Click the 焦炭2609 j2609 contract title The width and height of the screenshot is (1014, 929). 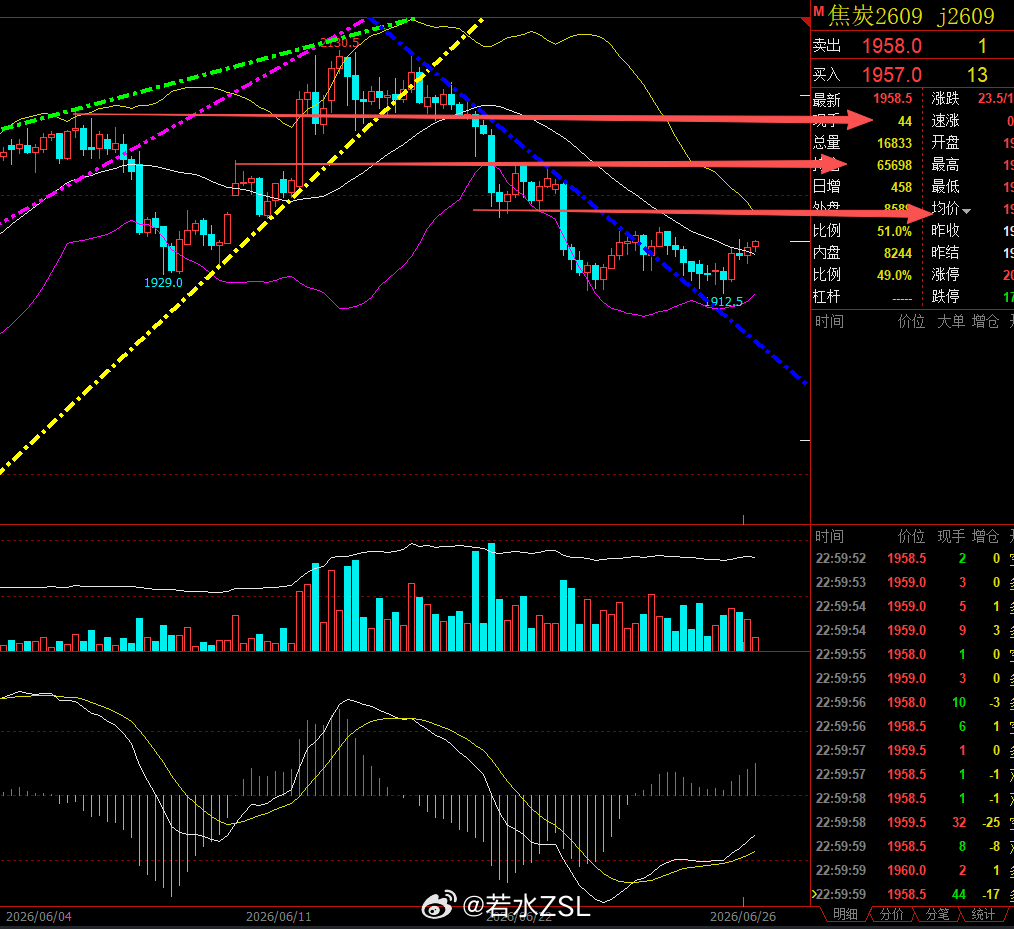tap(911, 16)
